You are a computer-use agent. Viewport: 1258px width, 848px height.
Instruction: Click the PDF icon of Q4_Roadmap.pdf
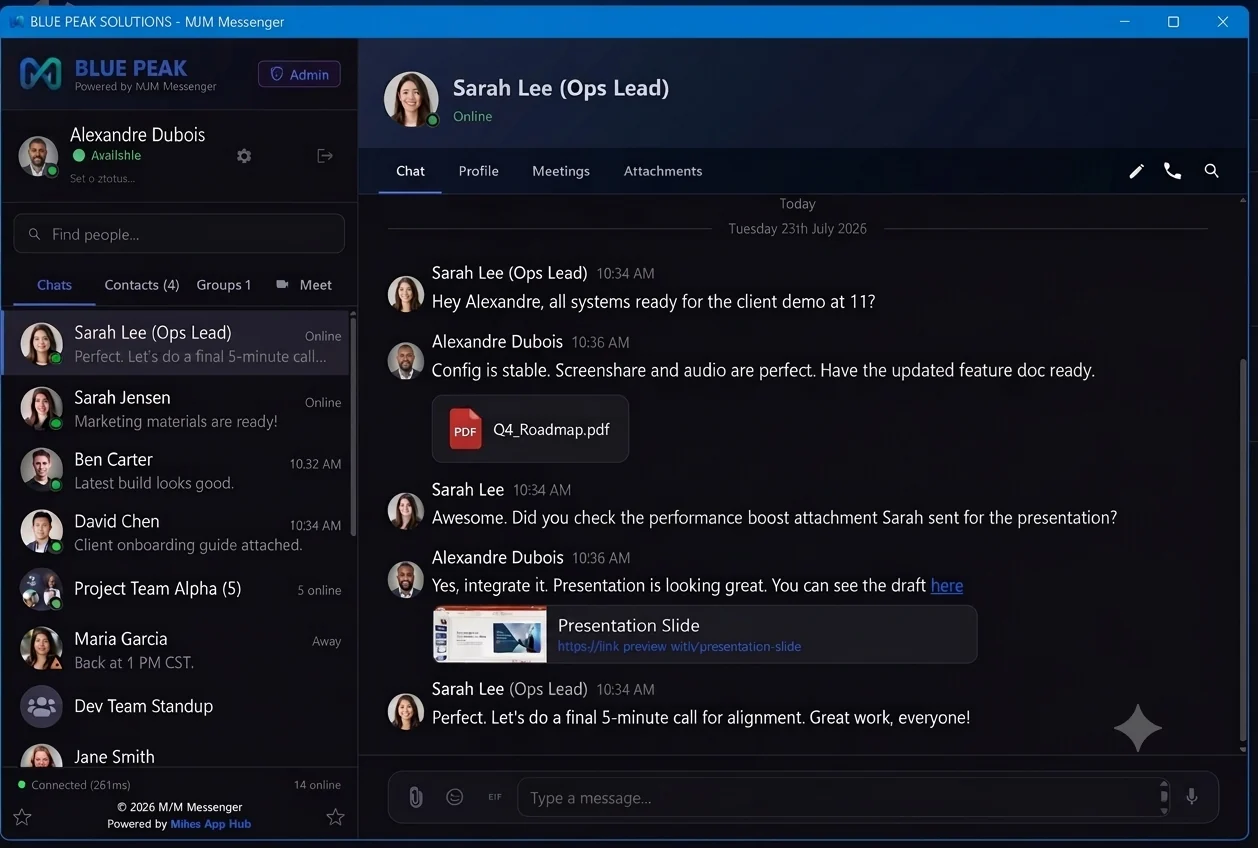tap(465, 429)
